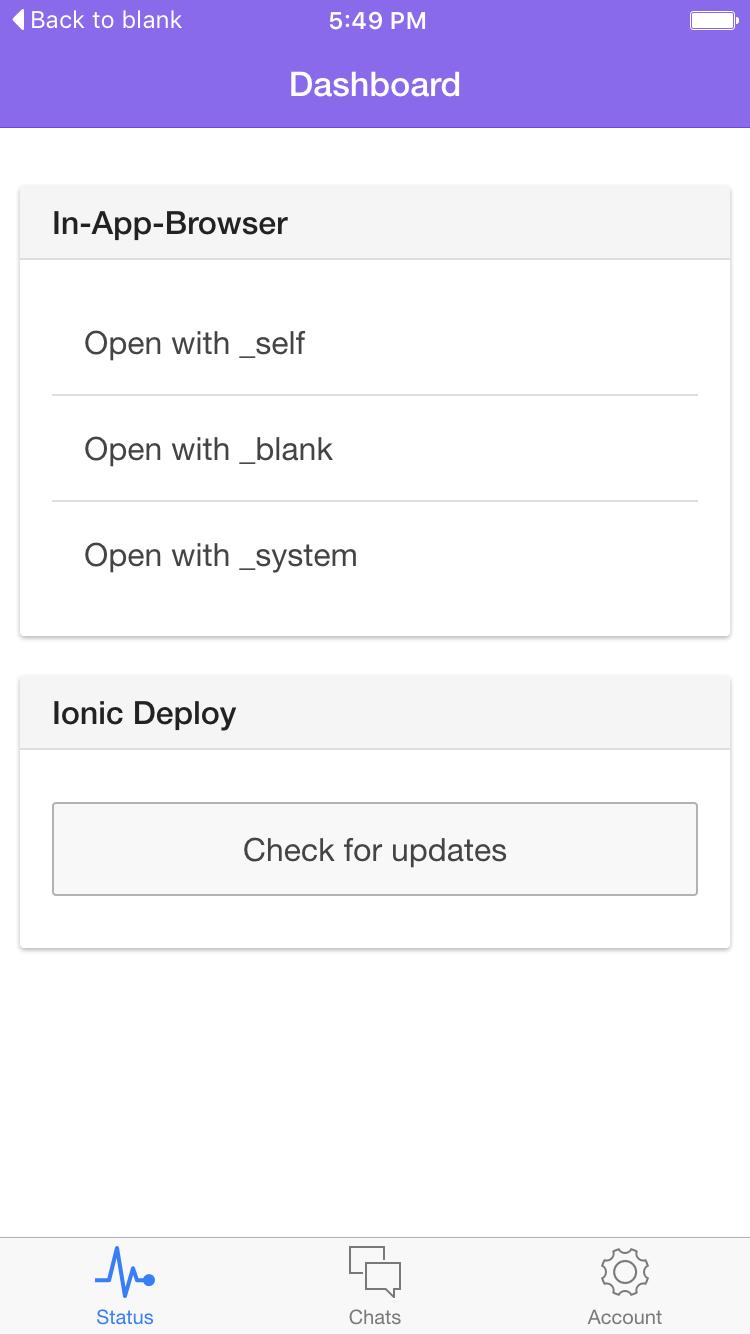
Task: Tap the 5:49 PM clock in status bar
Action: coord(374,19)
